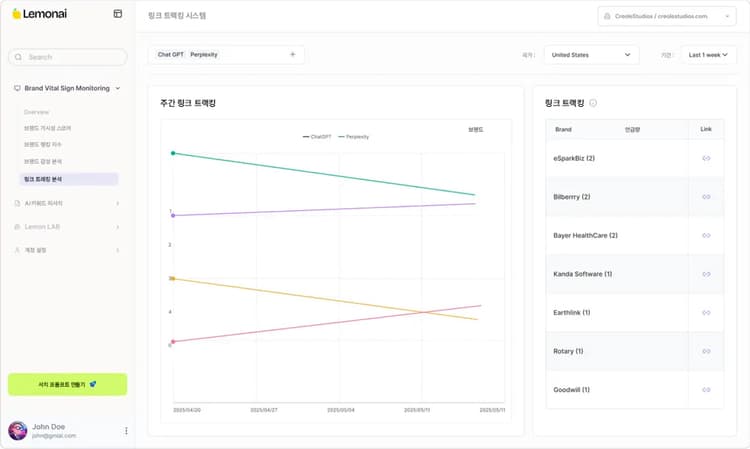Click the Search input field
This screenshot has height=449, width=750.
(x=70, y=57)
